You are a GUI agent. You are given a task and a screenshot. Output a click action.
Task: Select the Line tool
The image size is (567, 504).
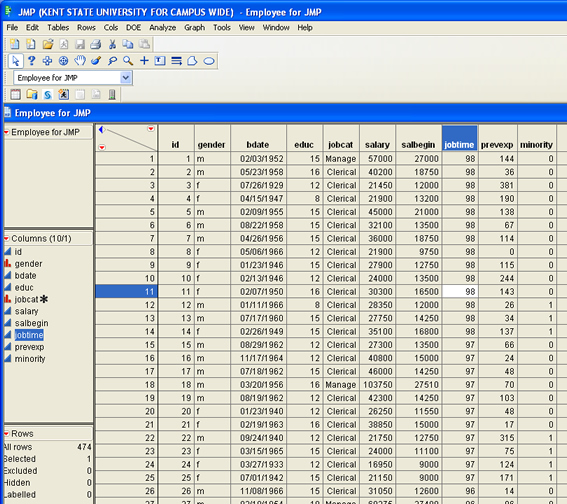click(x=176, y=61)
